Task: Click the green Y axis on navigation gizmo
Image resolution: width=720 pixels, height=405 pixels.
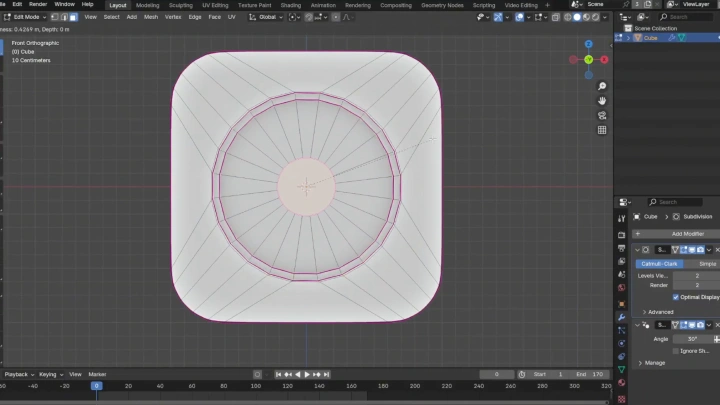Action: click(x=589, y=59)
